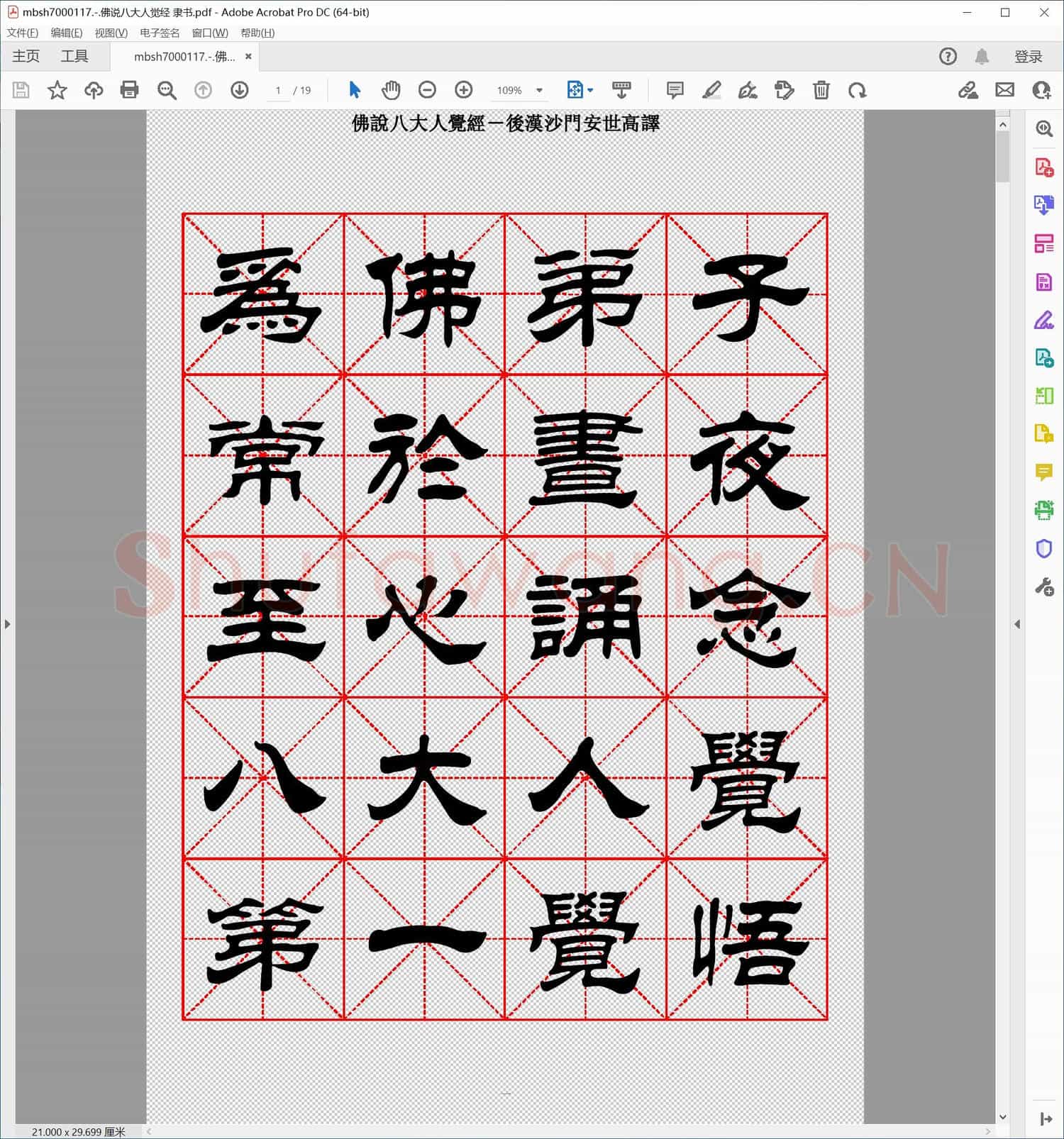Add a bookmark with the star icon
This screenshot has height=1139, width=1064.
[x=57, y=90]
